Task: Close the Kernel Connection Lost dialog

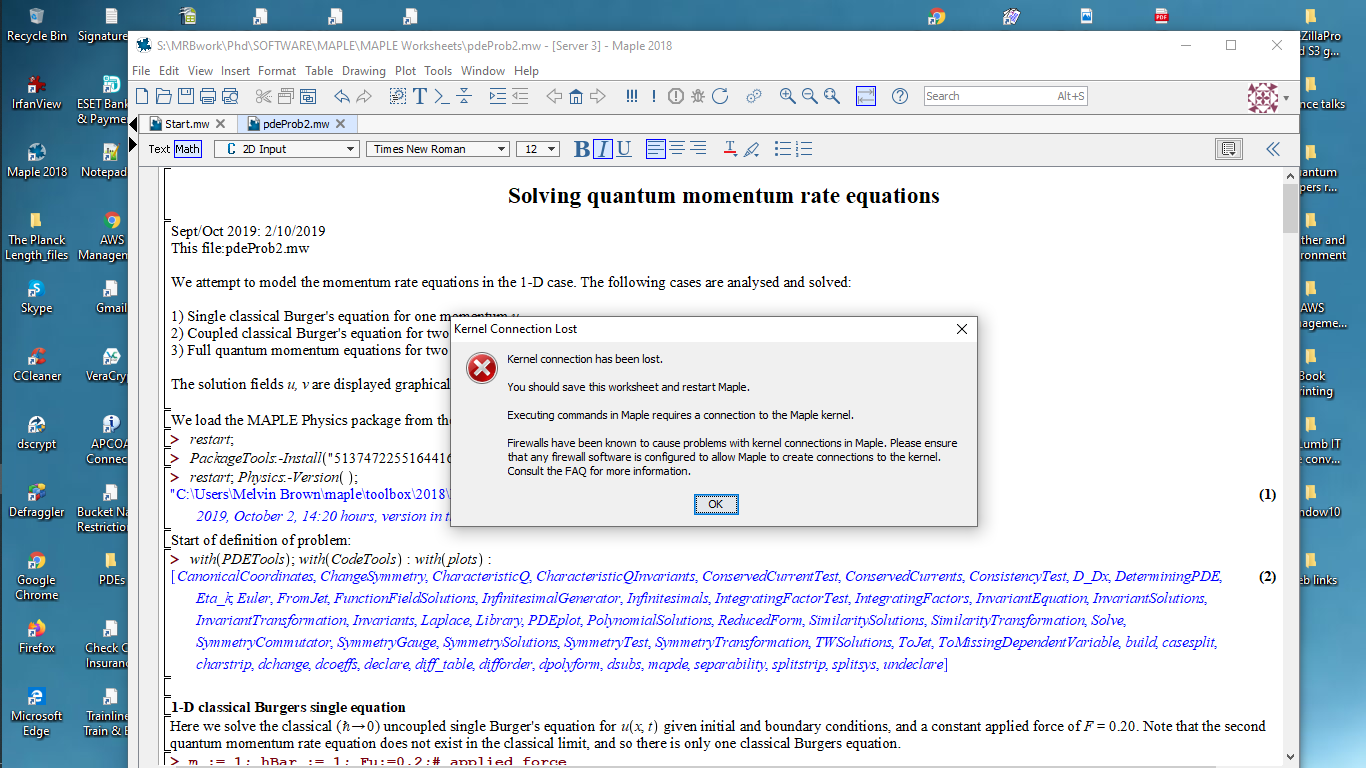Action: pyautogui.click(x=962, y=329)
